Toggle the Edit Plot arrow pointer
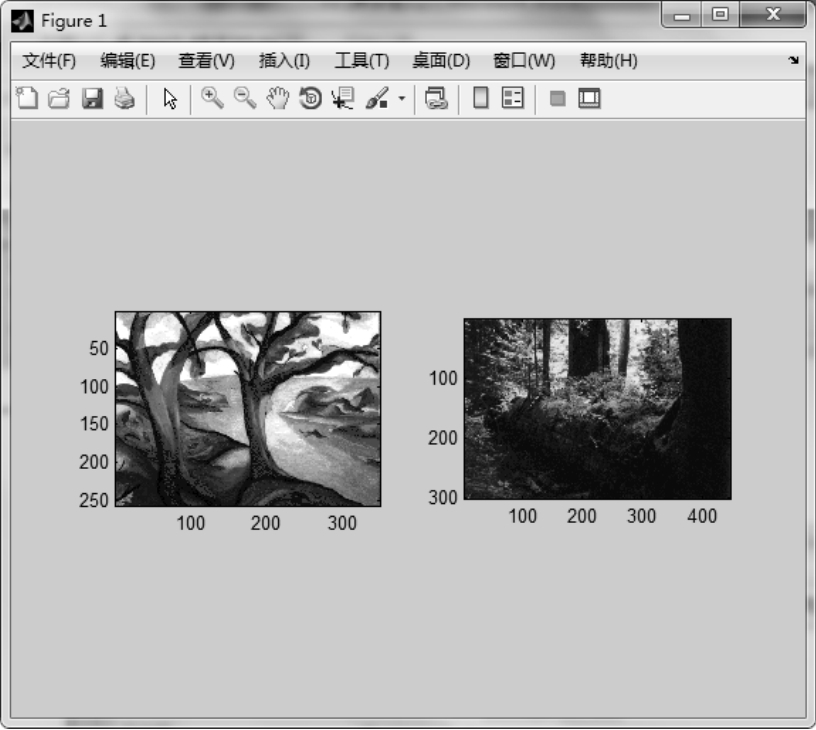 (x=170, y=98)
